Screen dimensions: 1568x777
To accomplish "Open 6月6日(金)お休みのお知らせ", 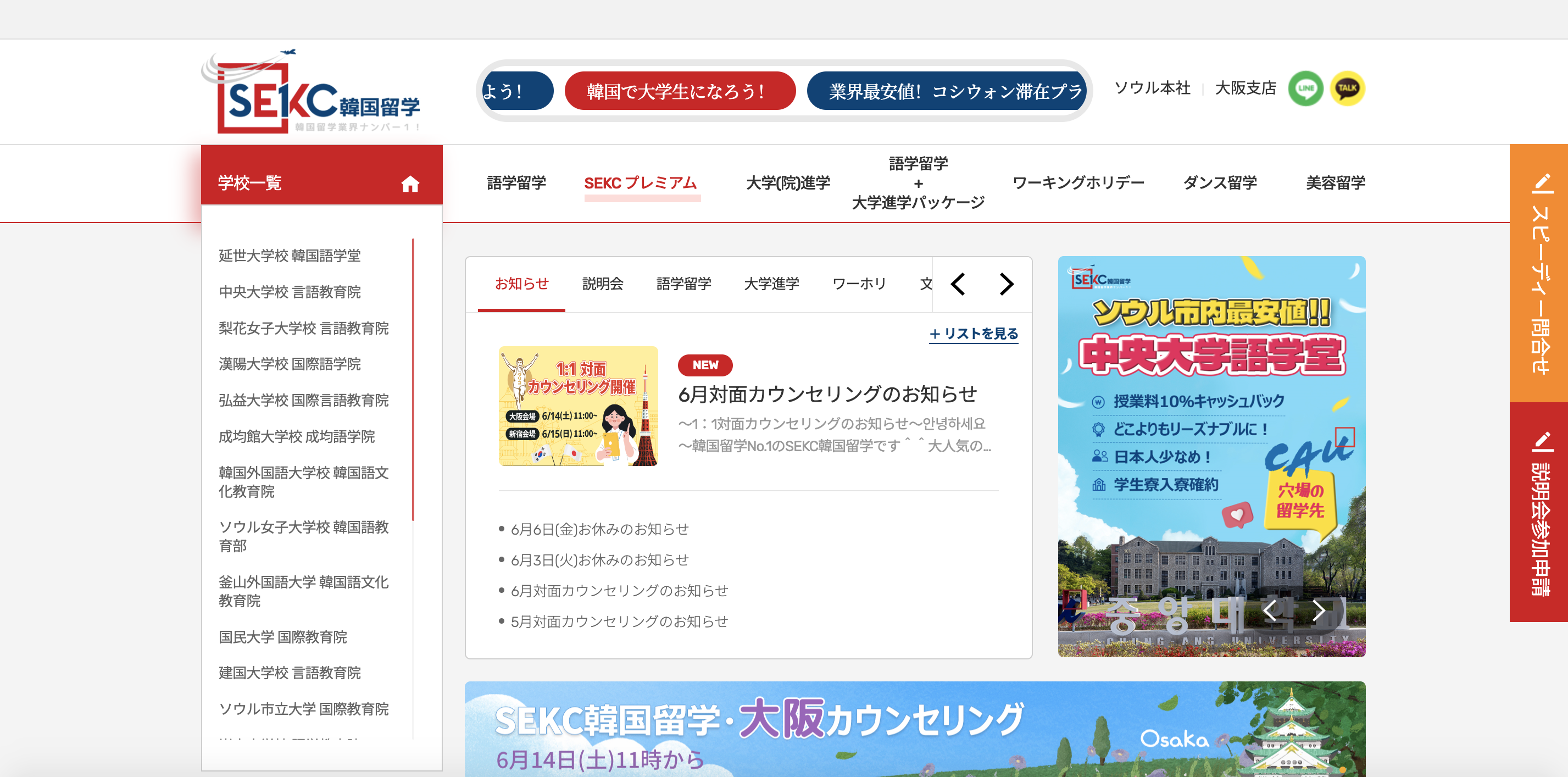I will tap(599, 529).
